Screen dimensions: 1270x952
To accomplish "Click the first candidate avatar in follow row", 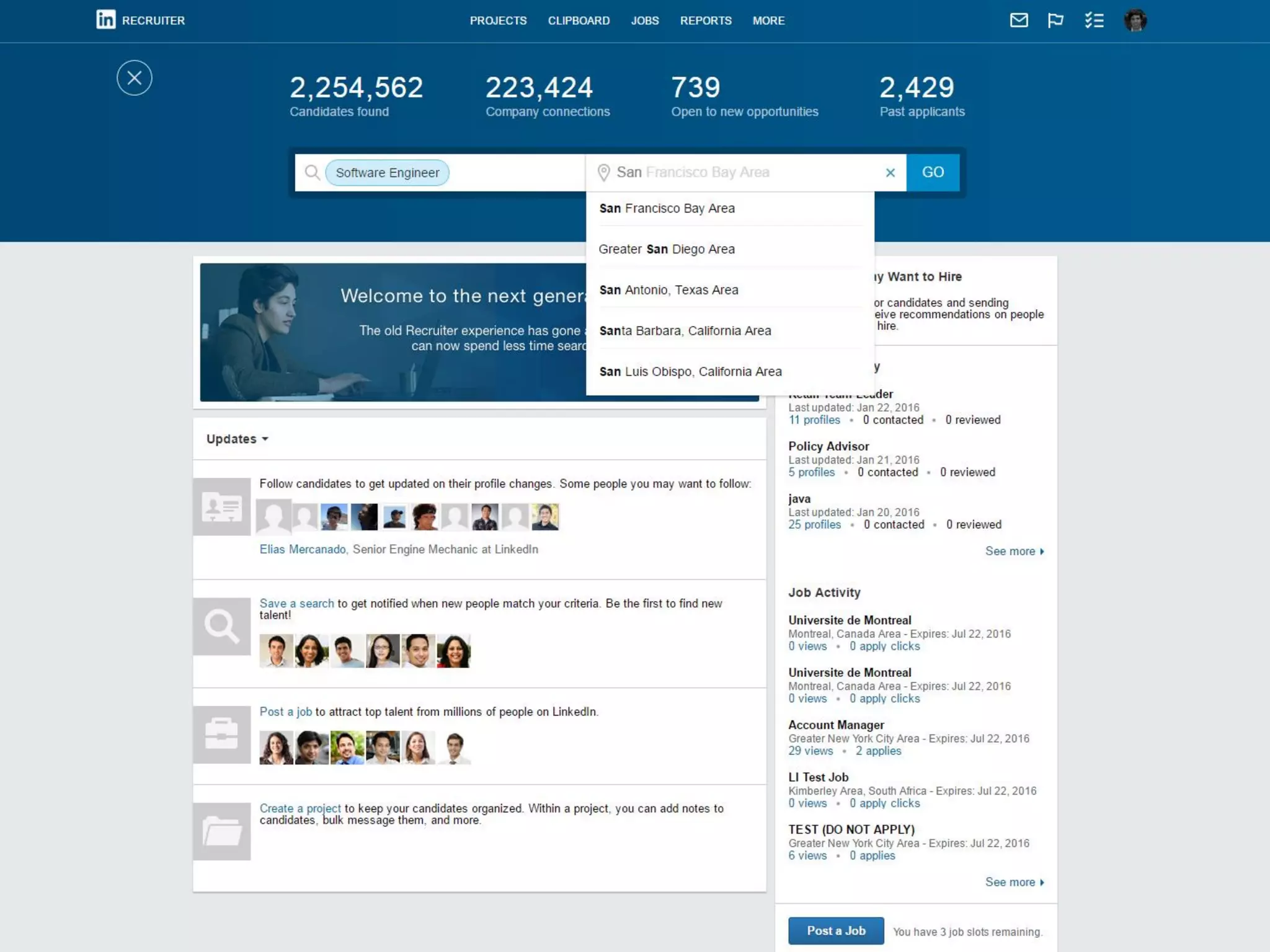I will pos(273,517).
